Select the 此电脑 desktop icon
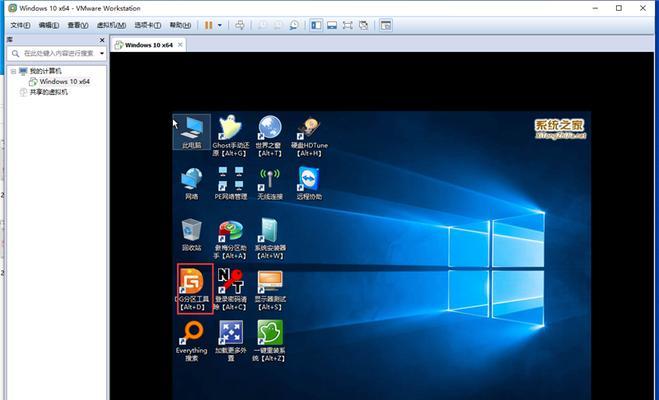This screenshot has height=400, width=659. (x=192, y=132)
